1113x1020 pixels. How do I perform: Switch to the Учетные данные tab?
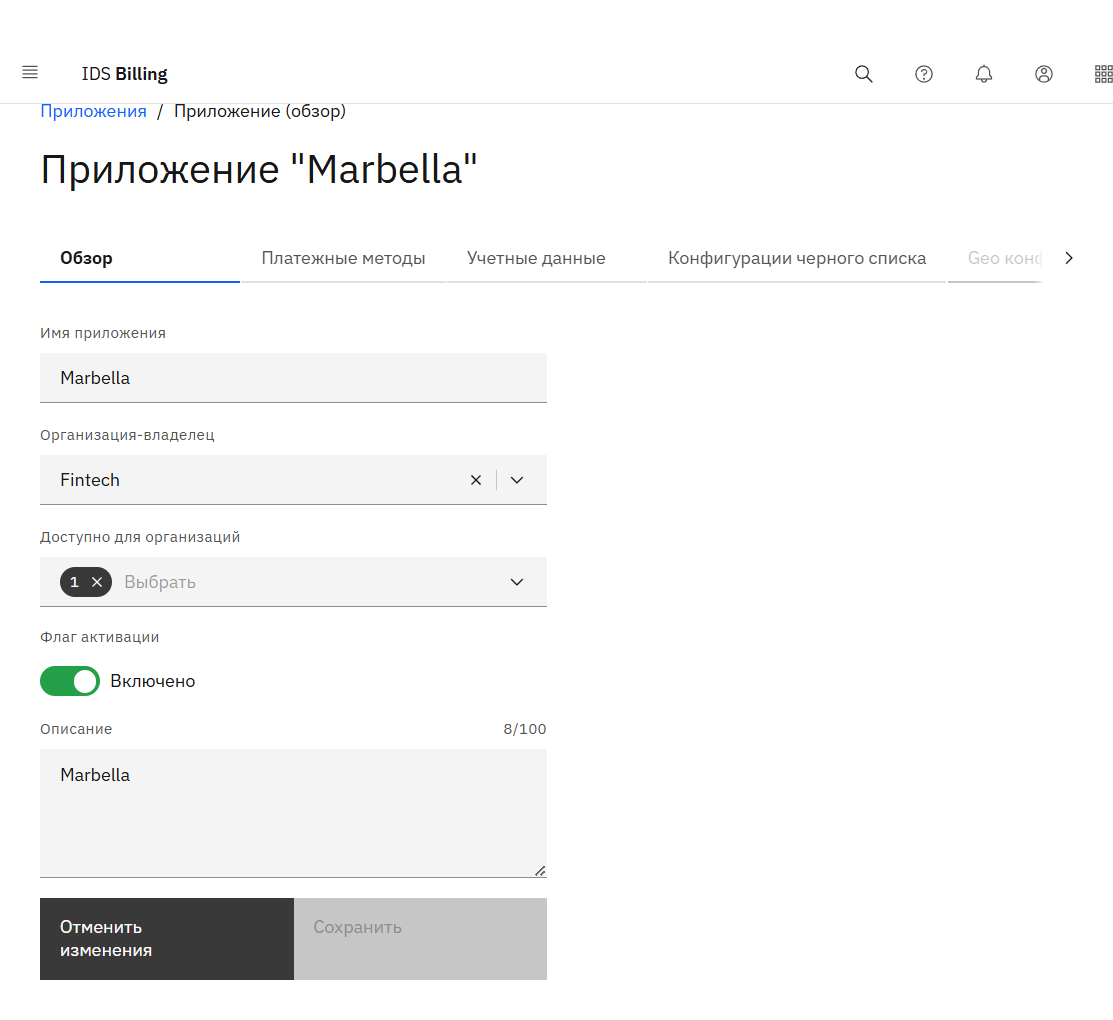point(536,258)
